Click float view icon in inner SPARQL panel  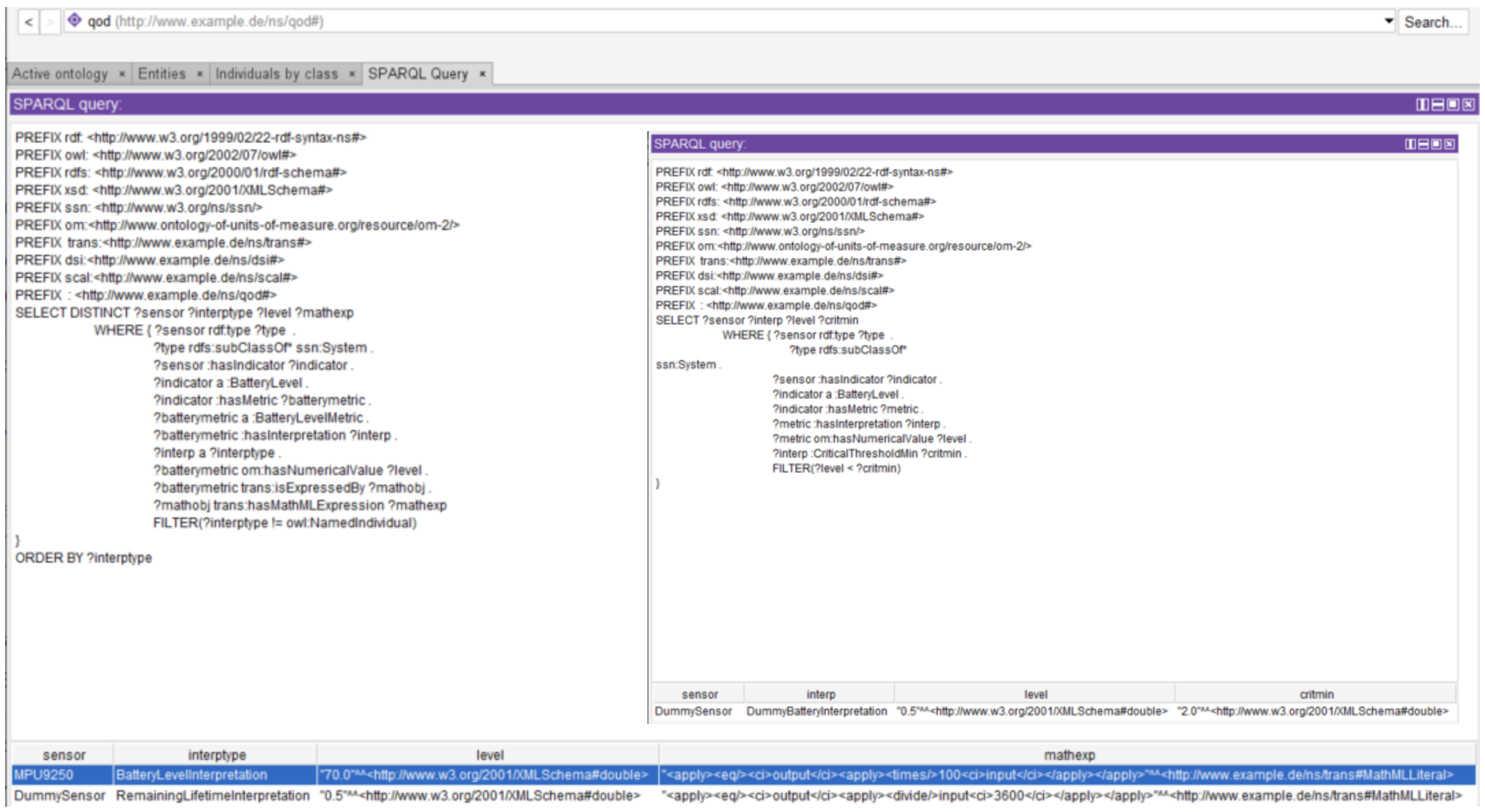coord(1436,144)
